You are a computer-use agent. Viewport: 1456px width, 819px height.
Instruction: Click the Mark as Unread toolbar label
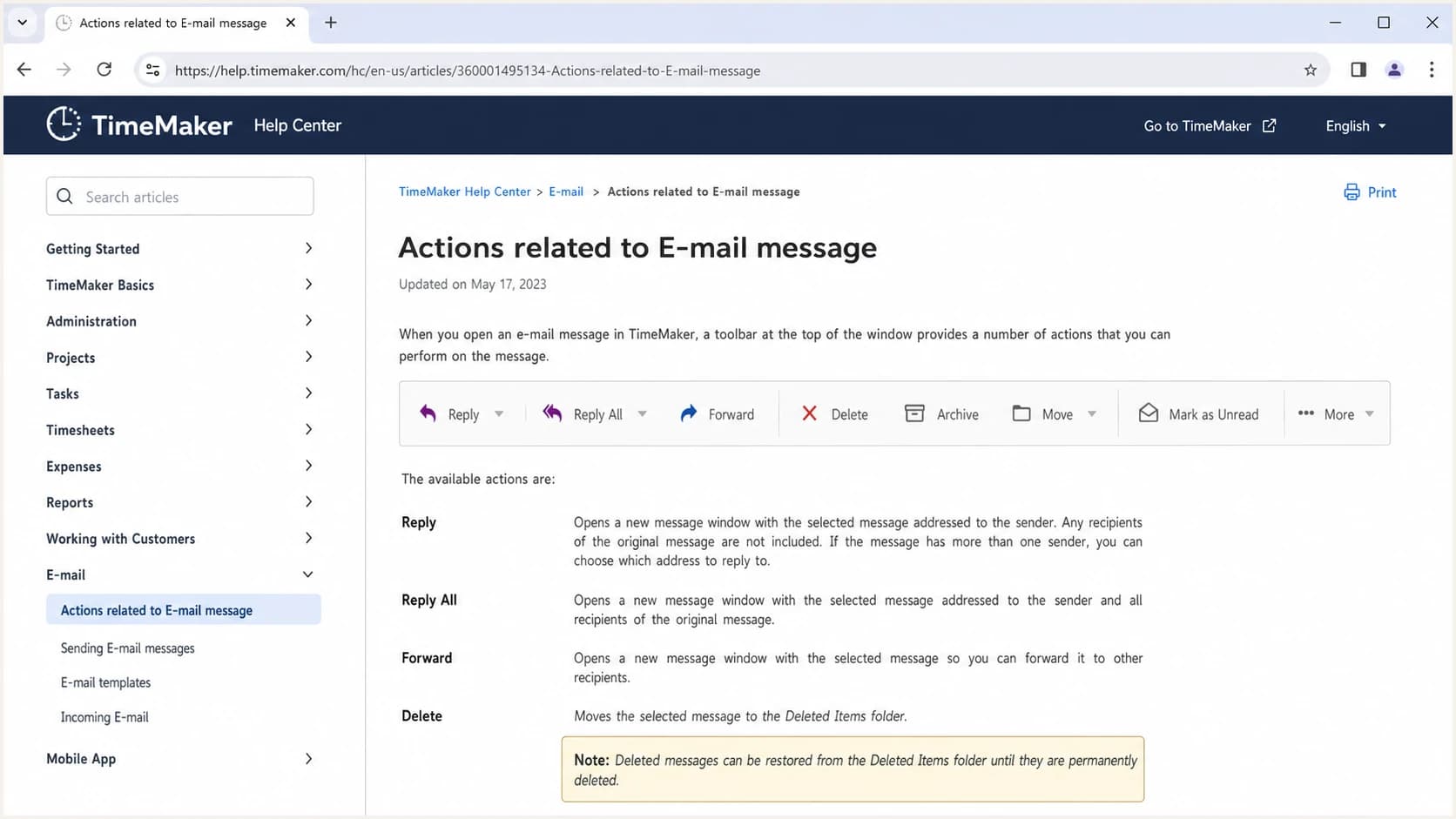click(1213, 415)
